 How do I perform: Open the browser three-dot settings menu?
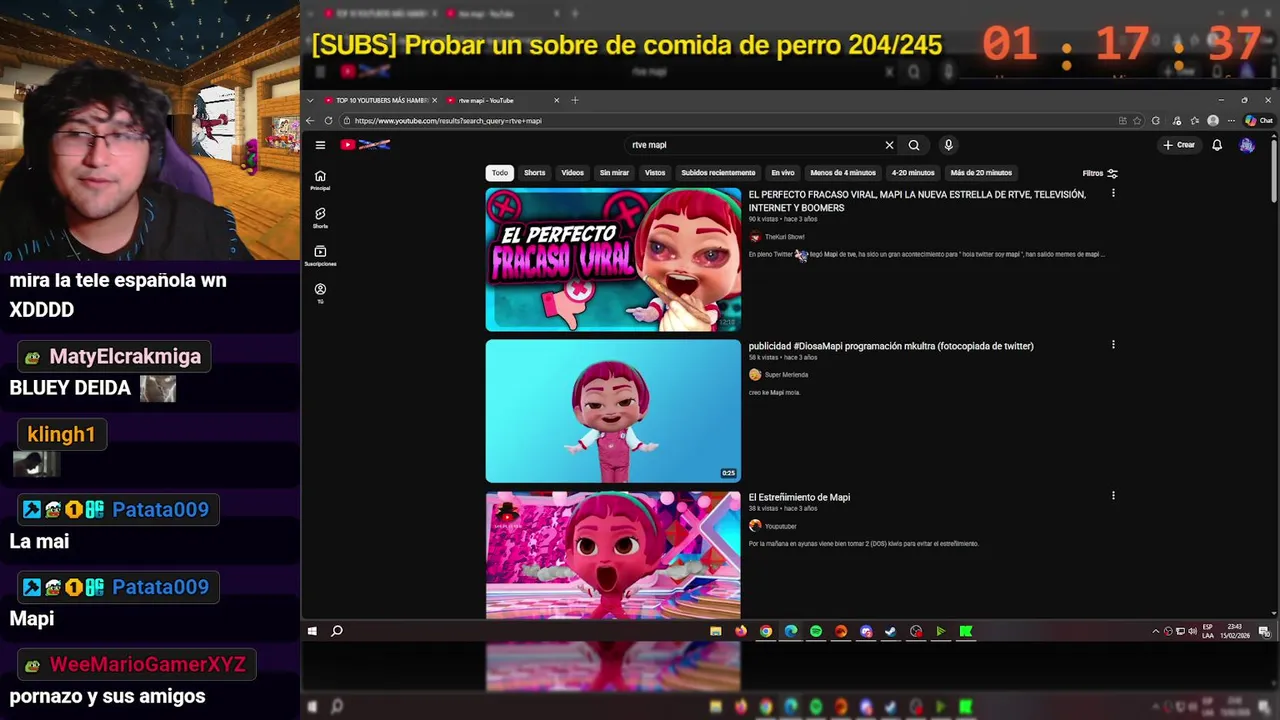click(1231, 121)
